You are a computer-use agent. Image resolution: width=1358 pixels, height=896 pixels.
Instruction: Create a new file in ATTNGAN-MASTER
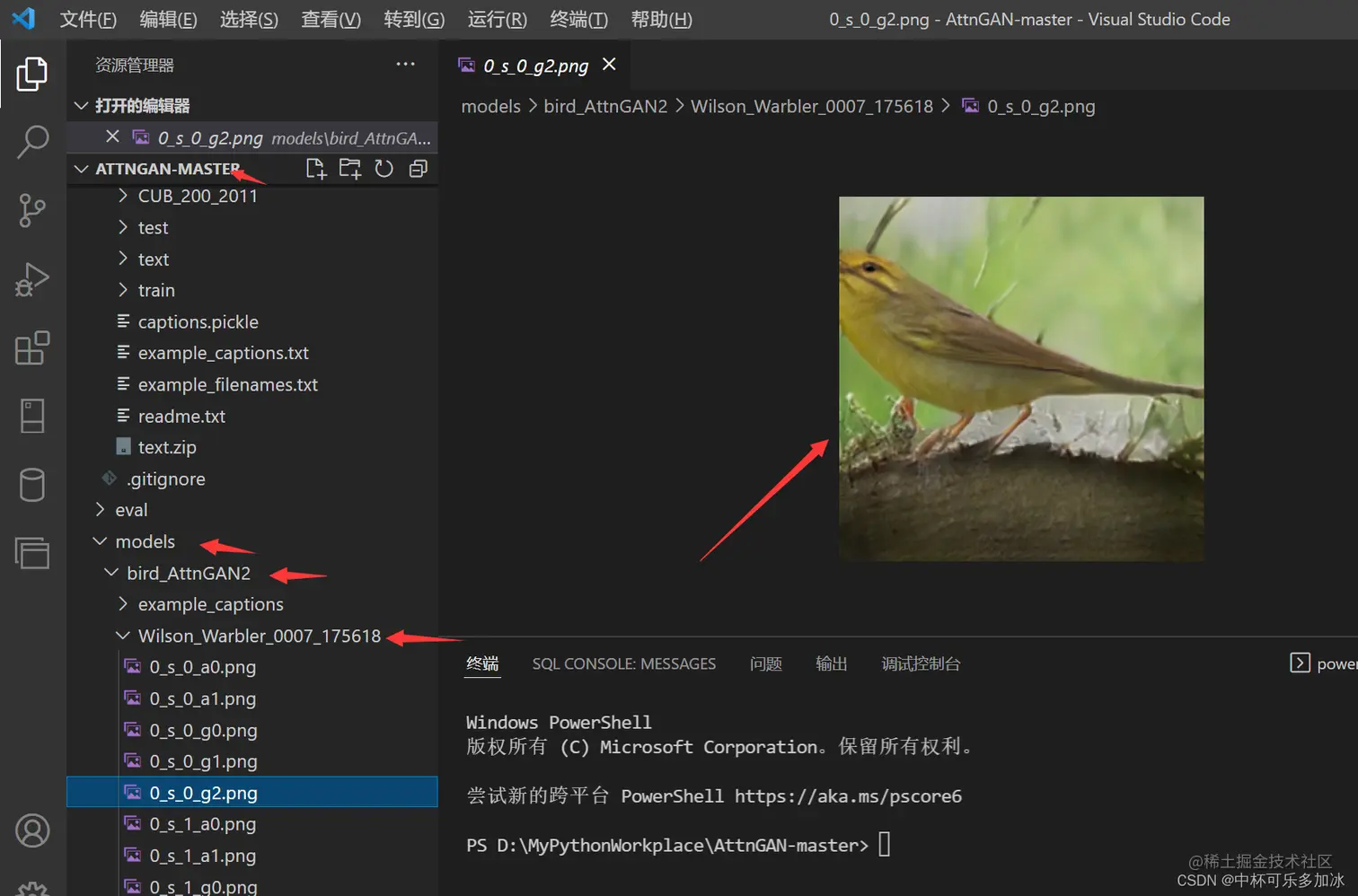point(315,169)
